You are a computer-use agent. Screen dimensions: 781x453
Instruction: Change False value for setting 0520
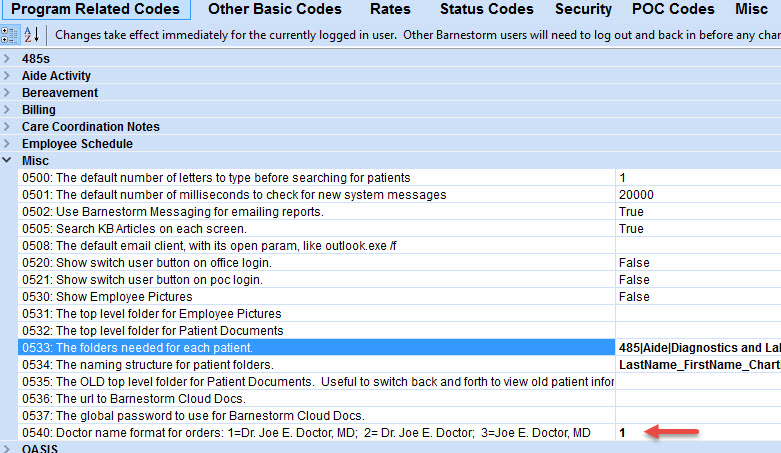pyautogui.click(x=698, y=262)
